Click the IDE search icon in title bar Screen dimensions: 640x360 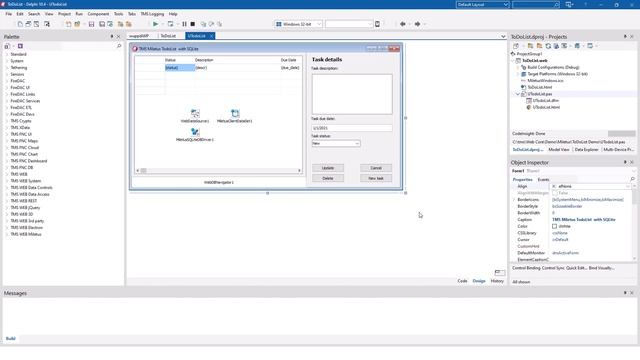click(x=556, y=4)
